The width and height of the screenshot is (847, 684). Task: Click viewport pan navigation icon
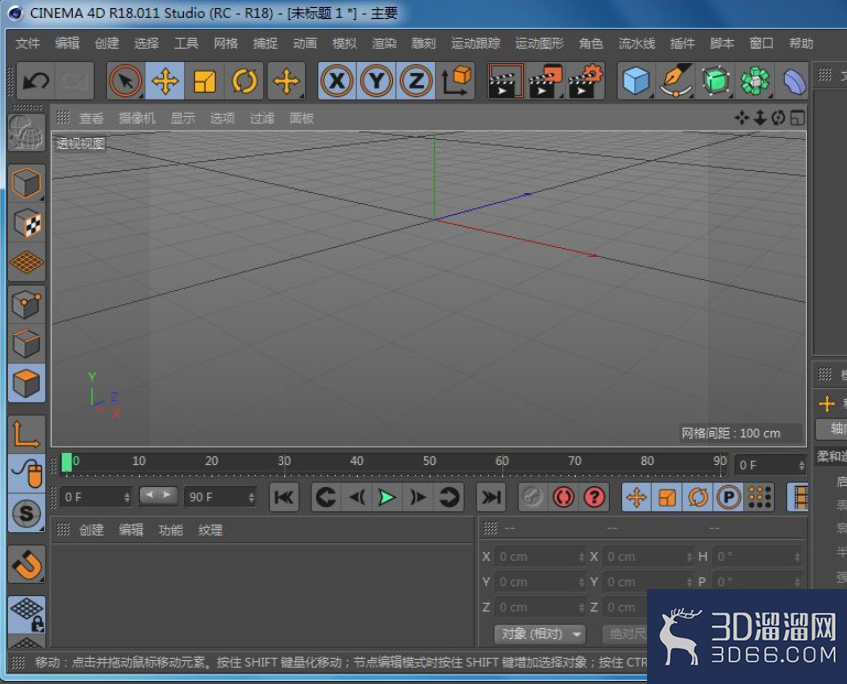742,118
